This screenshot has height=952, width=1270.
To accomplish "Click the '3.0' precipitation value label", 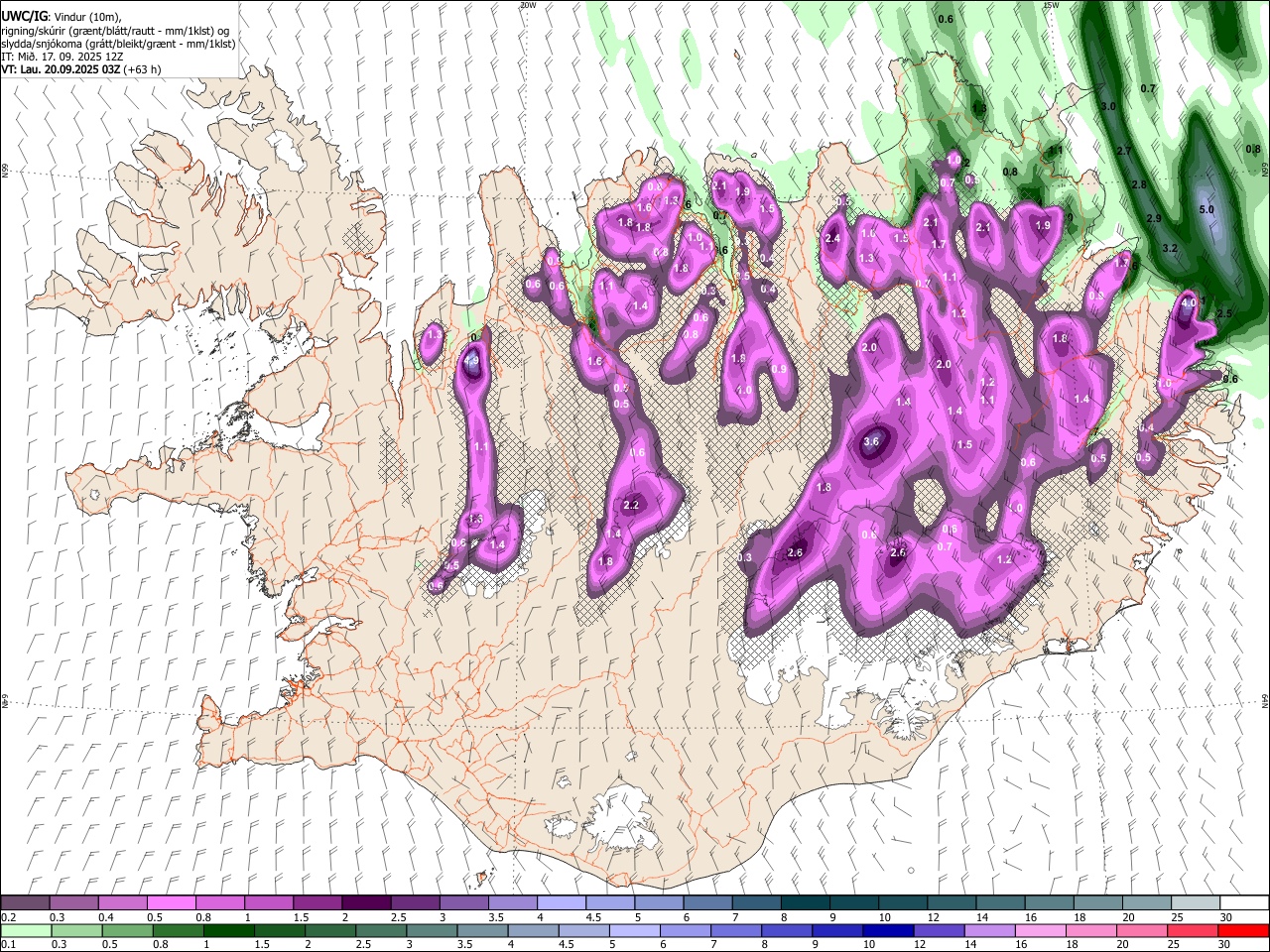I will point(1109,106).
